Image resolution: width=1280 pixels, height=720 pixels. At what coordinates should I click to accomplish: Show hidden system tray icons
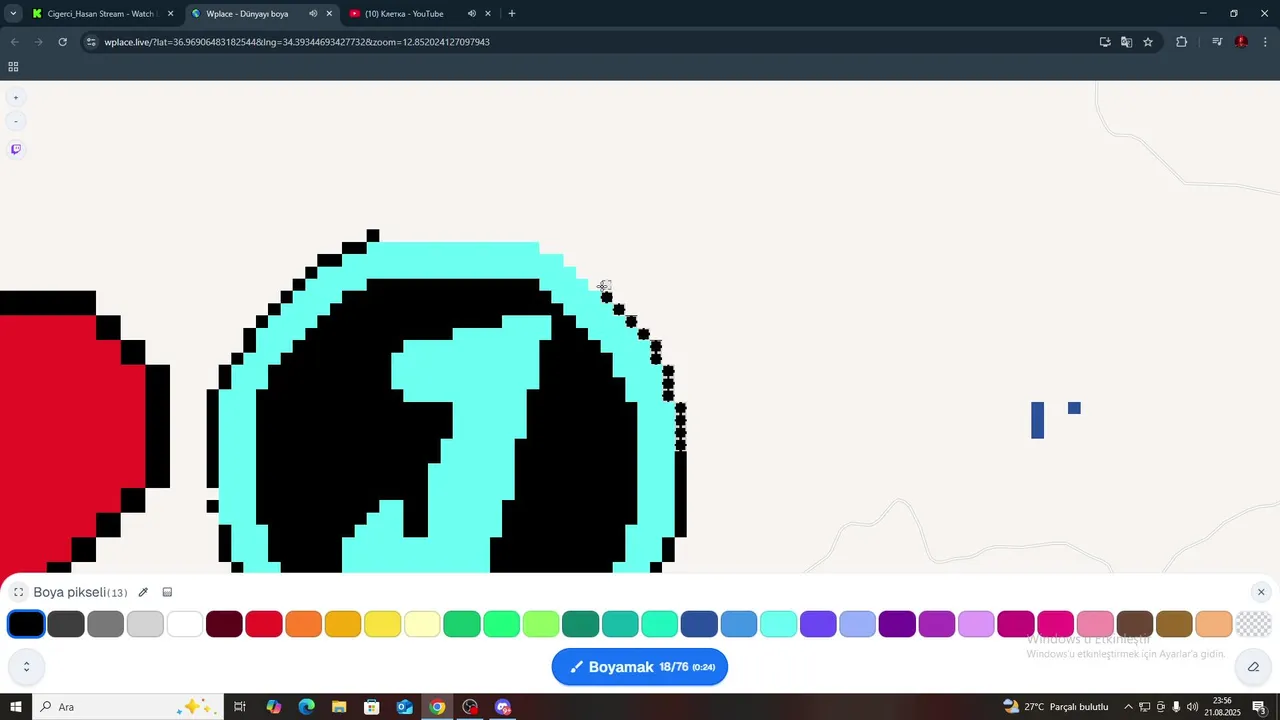1128,707
